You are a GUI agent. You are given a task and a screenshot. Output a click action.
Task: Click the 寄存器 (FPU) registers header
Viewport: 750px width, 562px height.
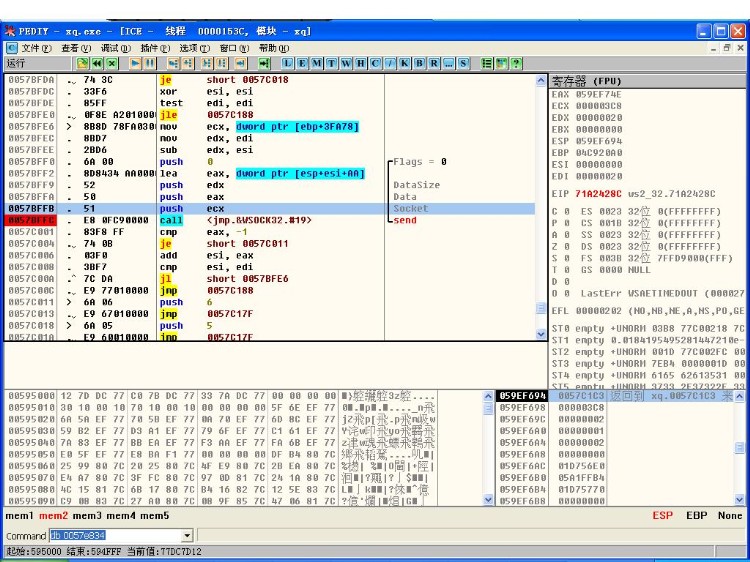point(648,81)
